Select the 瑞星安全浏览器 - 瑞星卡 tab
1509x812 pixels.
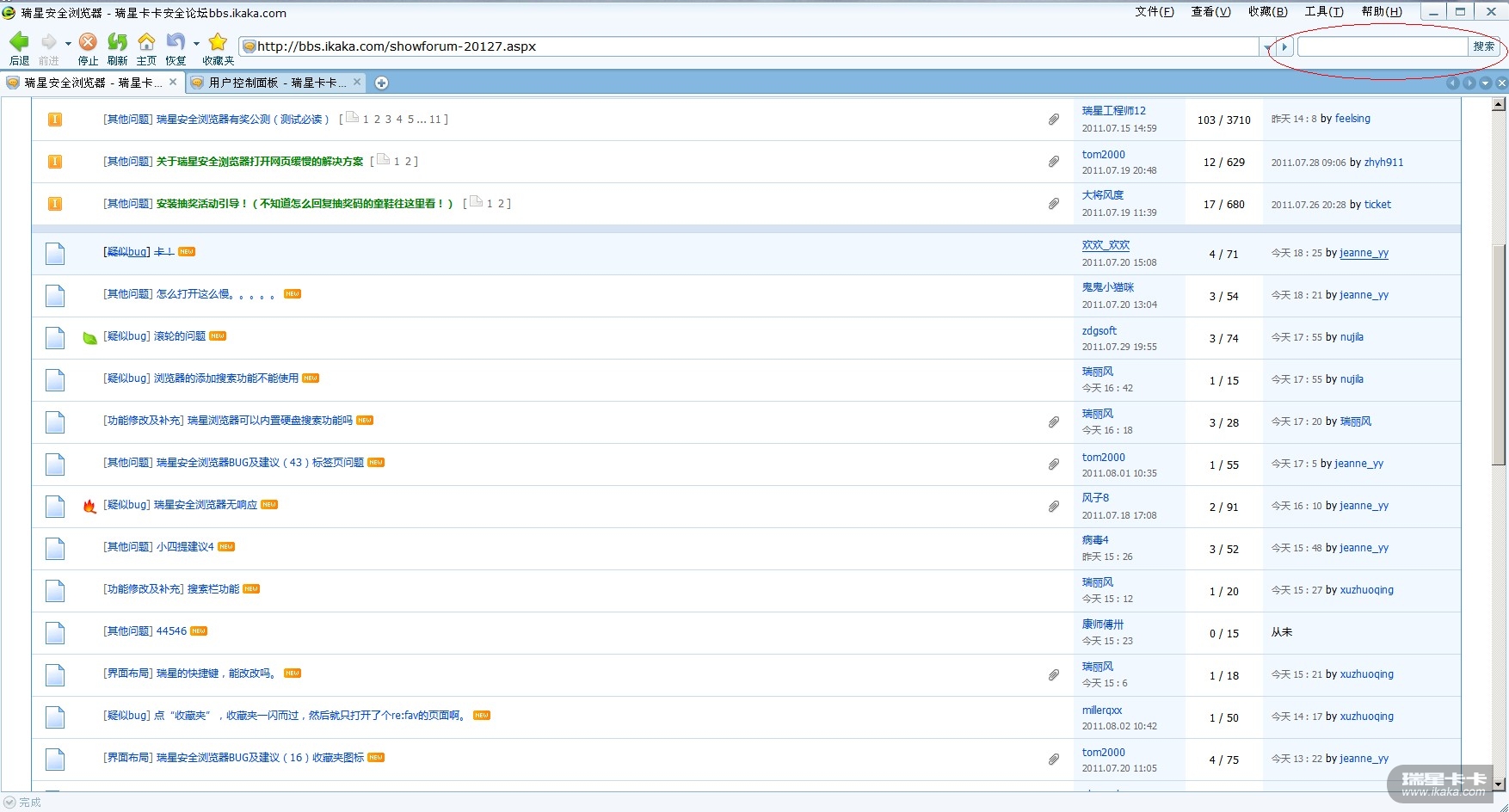pyautogui.click(x=92, y=83)
